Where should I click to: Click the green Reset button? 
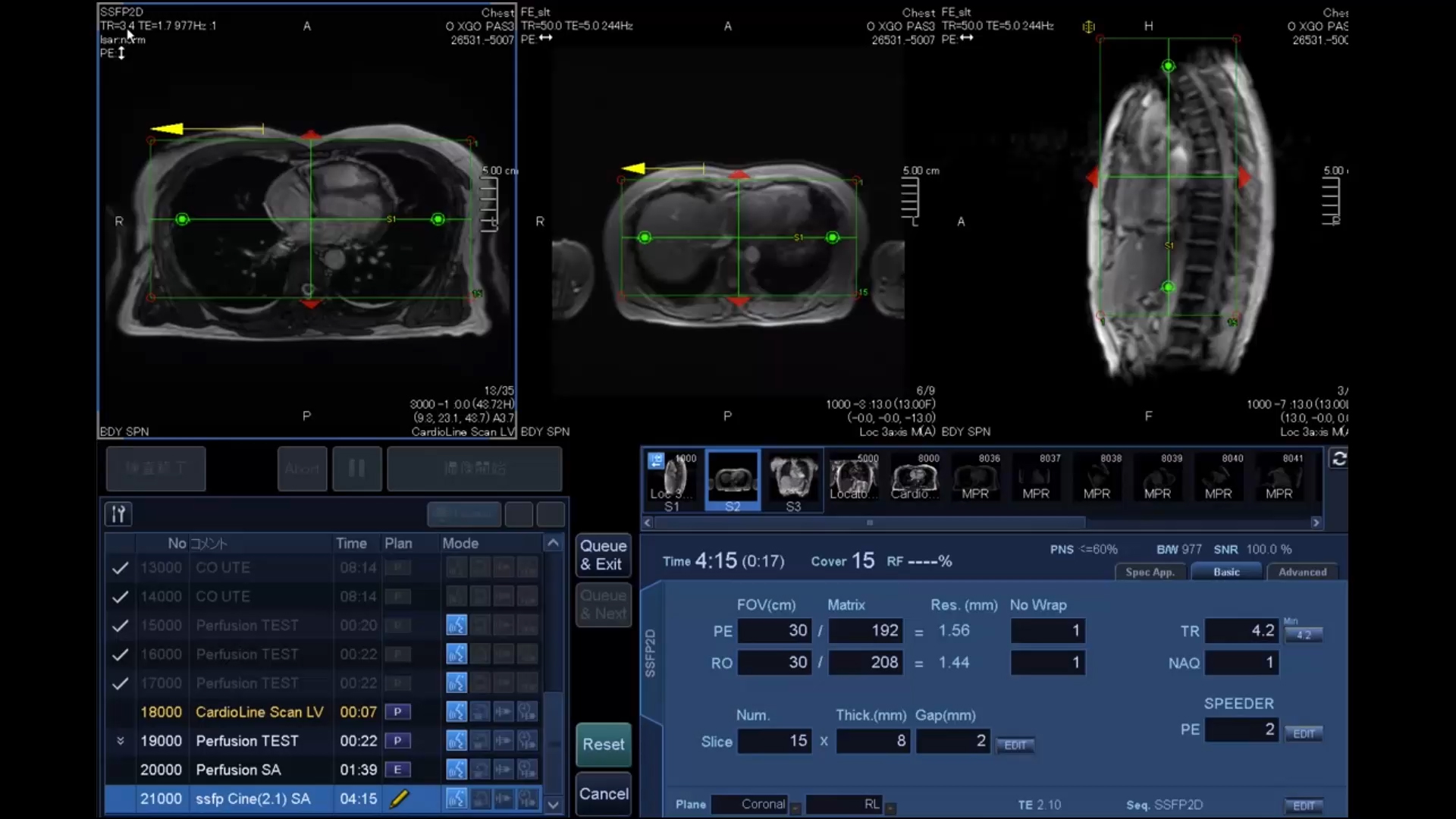[x=603, y=745]
